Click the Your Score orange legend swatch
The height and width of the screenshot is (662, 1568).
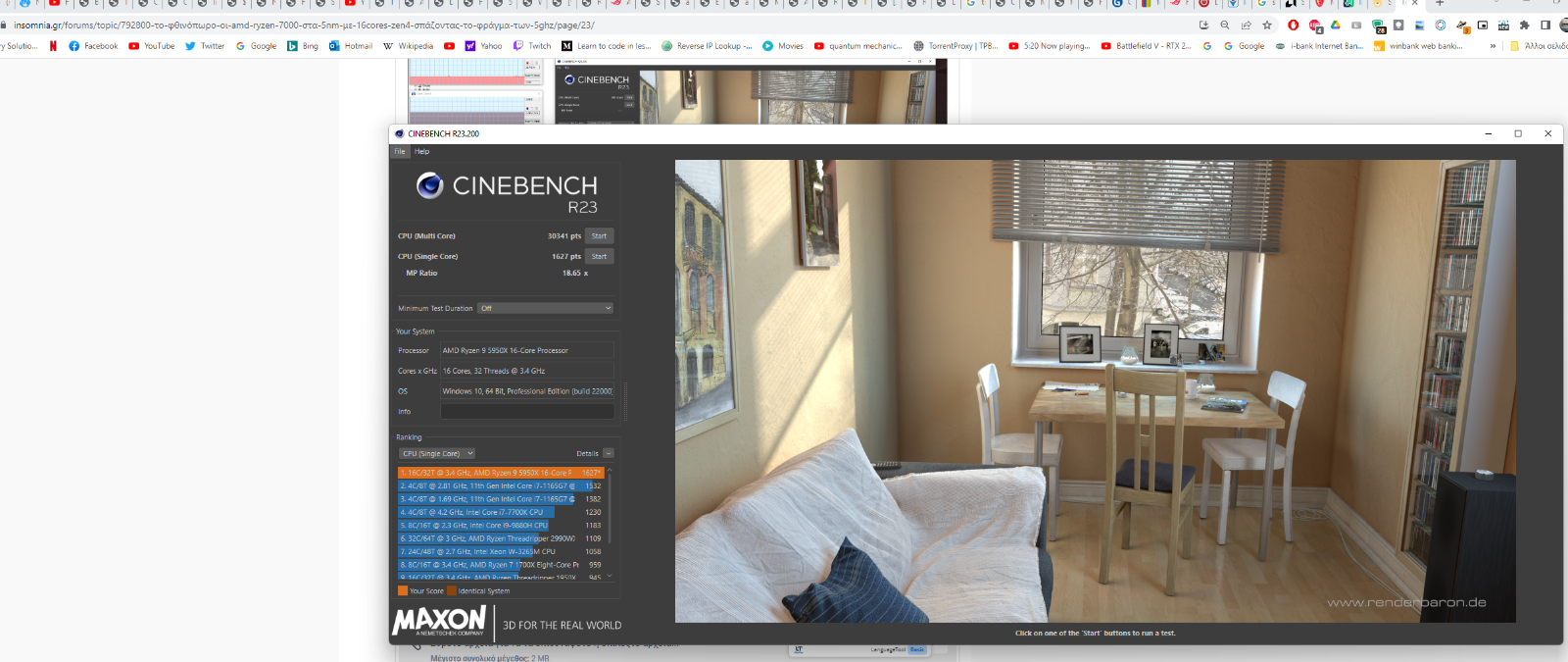coord(403,590)
